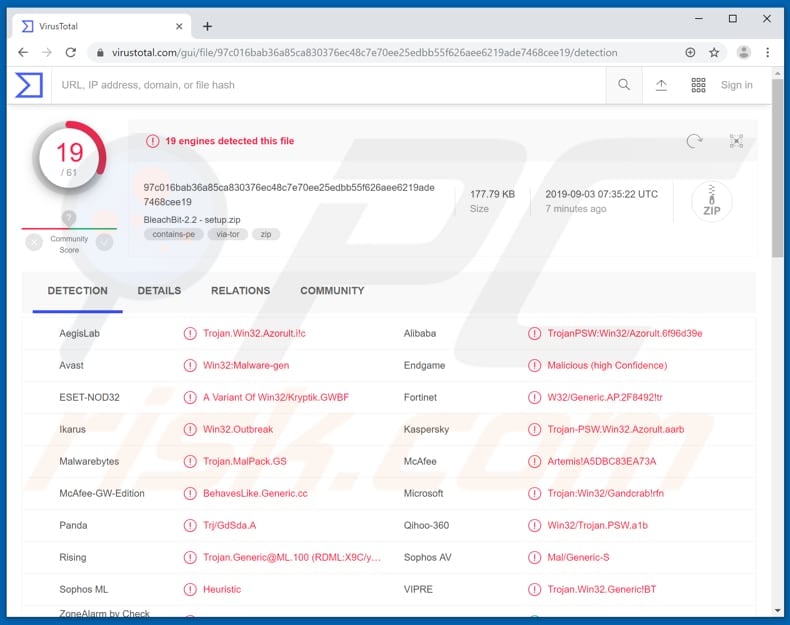This screenshot has width=790, height=625.
Task: Click the page vertical scrollbar thumb
Action: (x=777, y=169)
